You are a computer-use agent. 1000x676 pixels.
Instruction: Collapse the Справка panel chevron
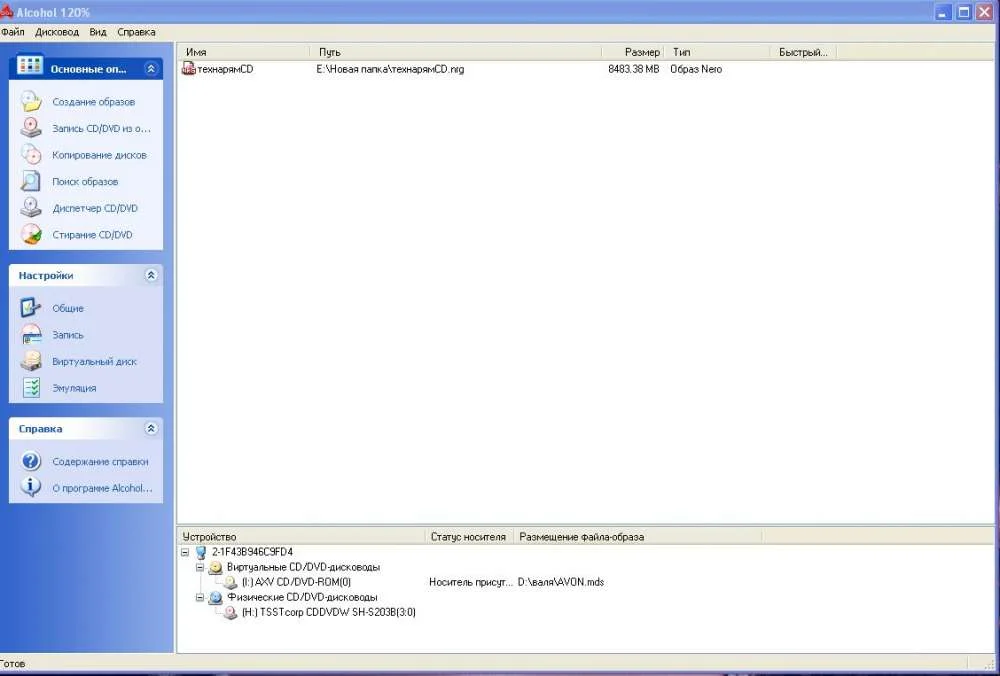tap(151, 429)
